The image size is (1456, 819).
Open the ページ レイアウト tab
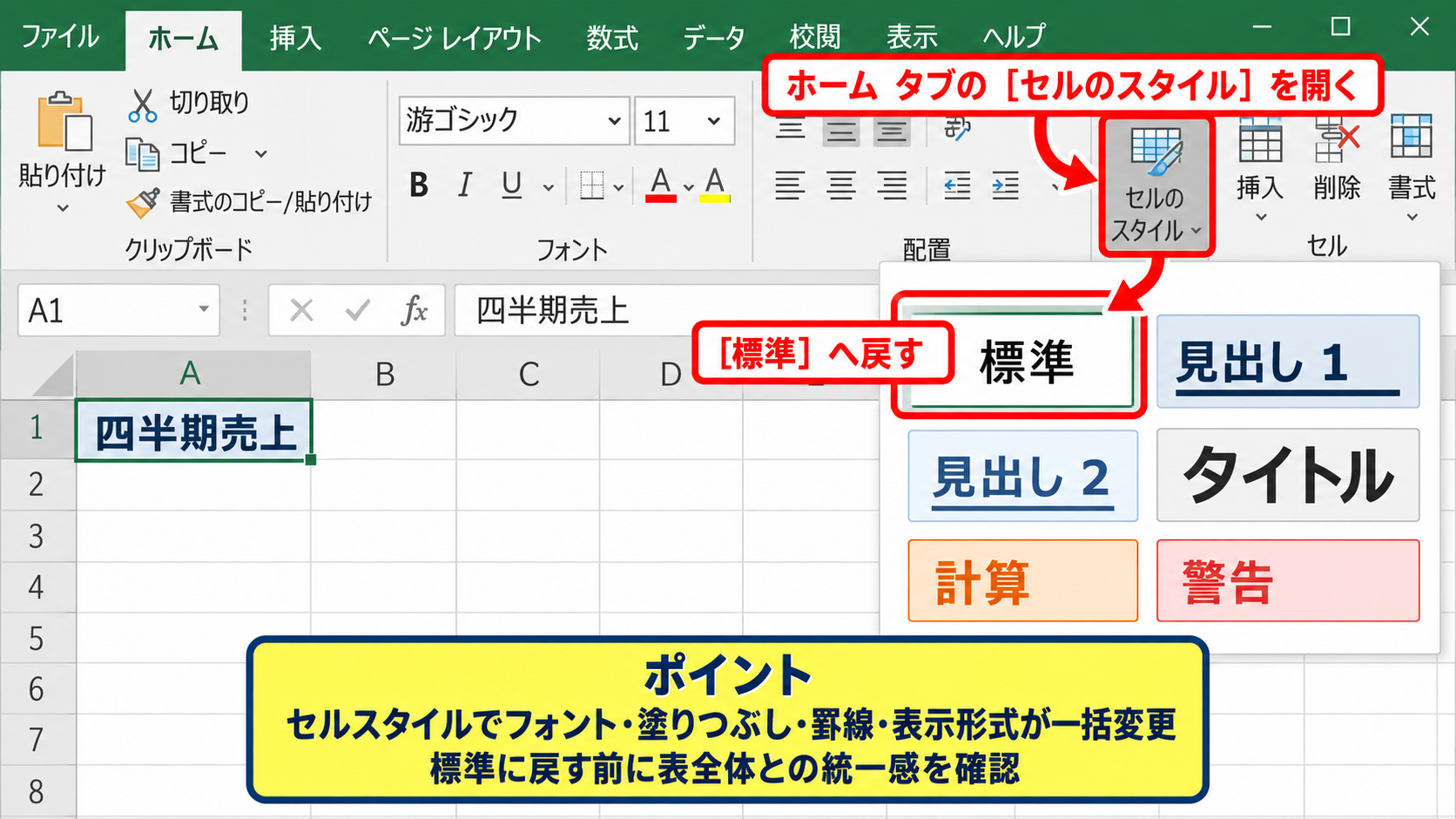coord(455,37)
